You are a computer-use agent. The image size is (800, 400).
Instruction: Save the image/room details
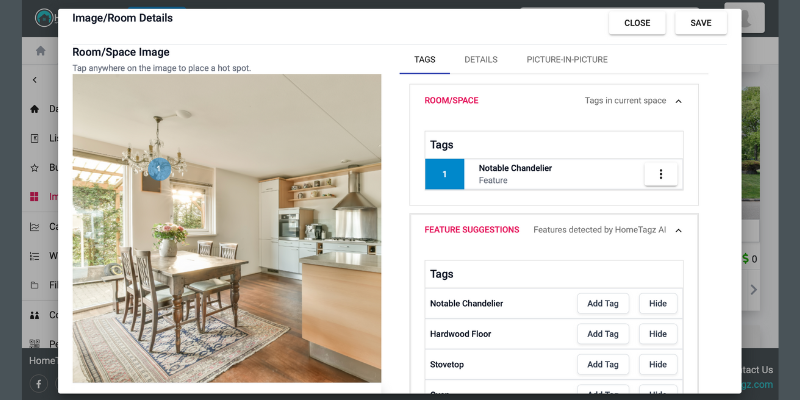click(x=701, y=23)
